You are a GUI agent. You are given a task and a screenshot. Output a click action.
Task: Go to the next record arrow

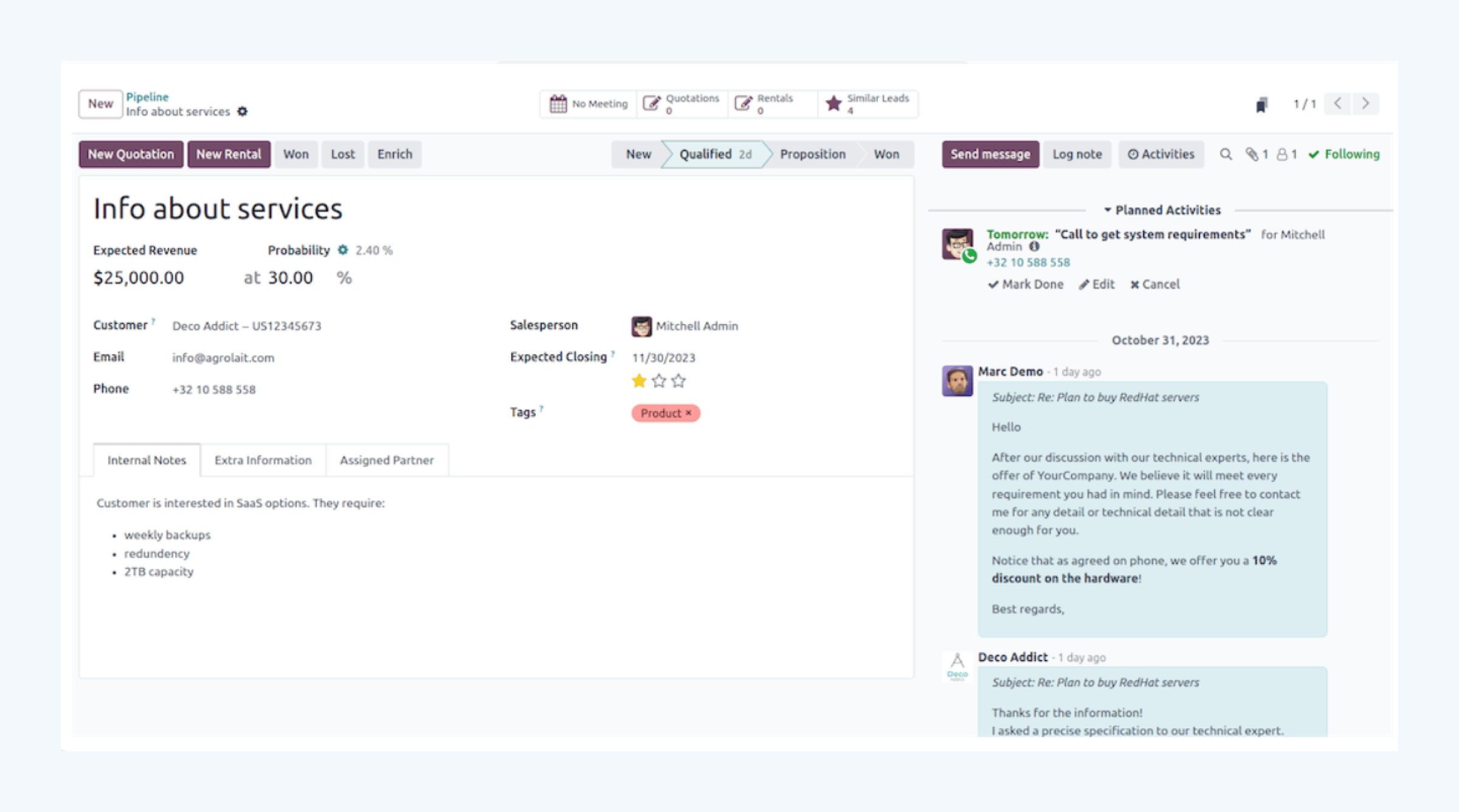click(1365, 103)
